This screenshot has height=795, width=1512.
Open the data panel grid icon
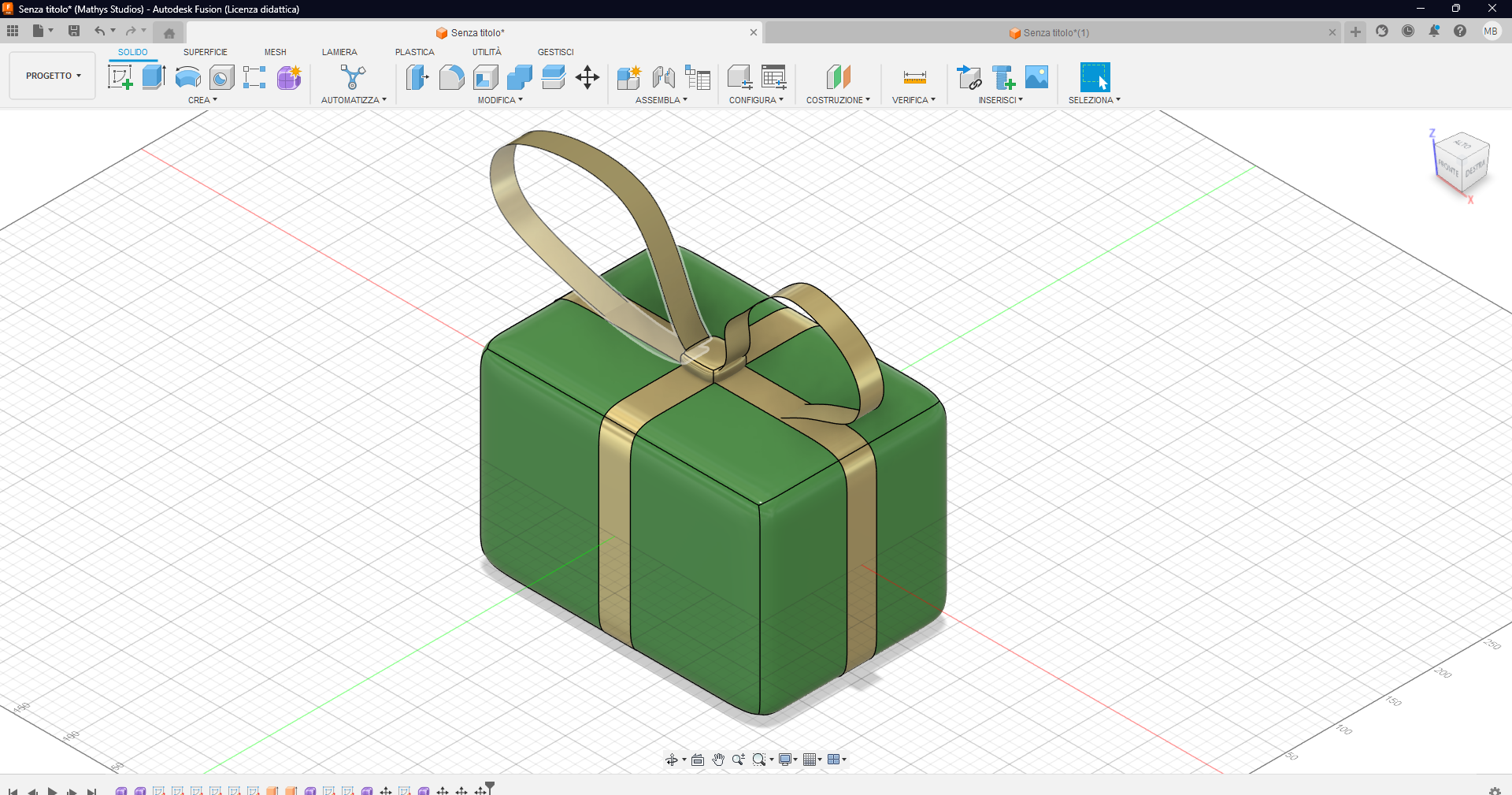coord(13,31)
